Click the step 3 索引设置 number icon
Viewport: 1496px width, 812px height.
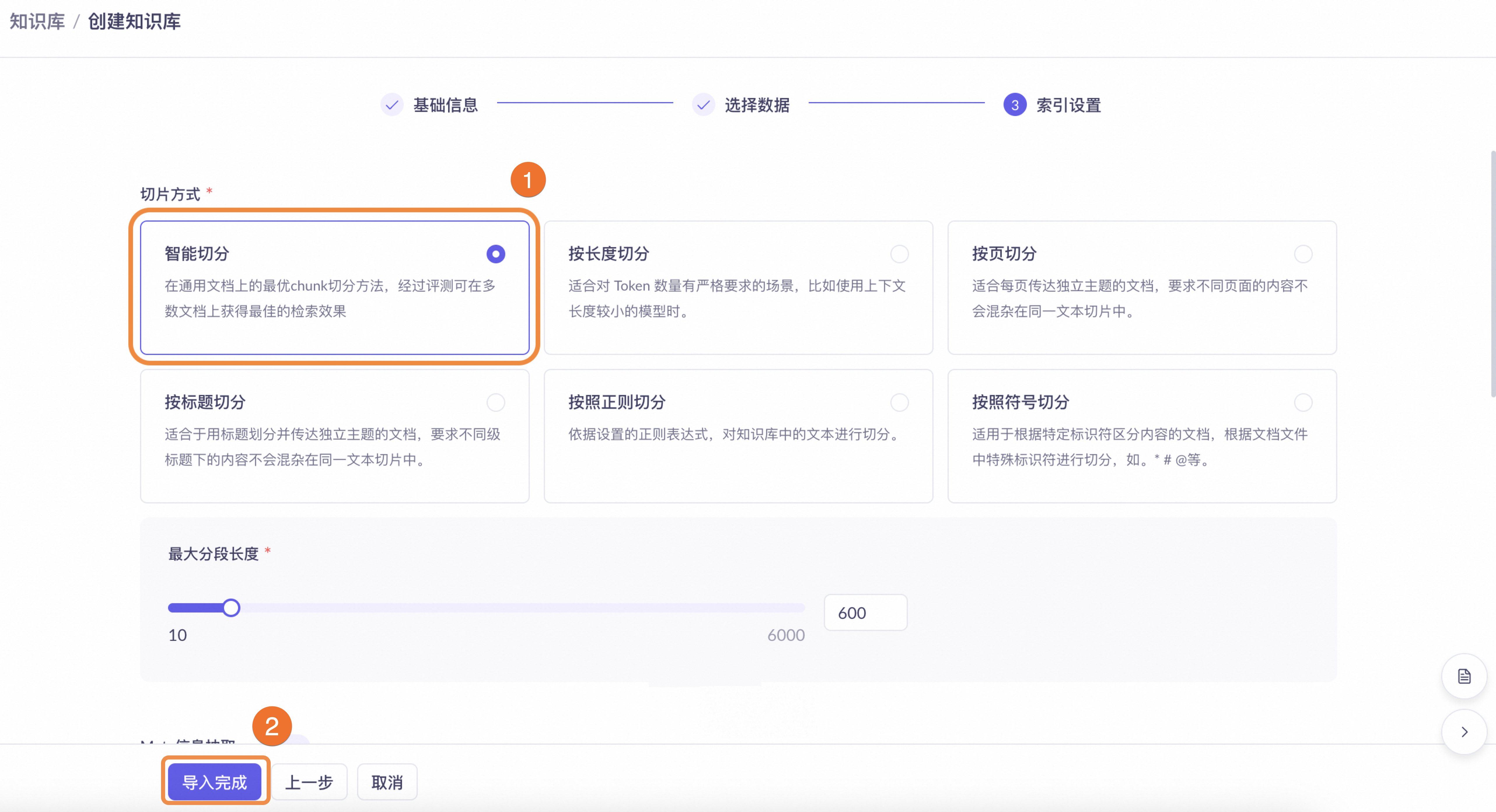click(1015, 105)
